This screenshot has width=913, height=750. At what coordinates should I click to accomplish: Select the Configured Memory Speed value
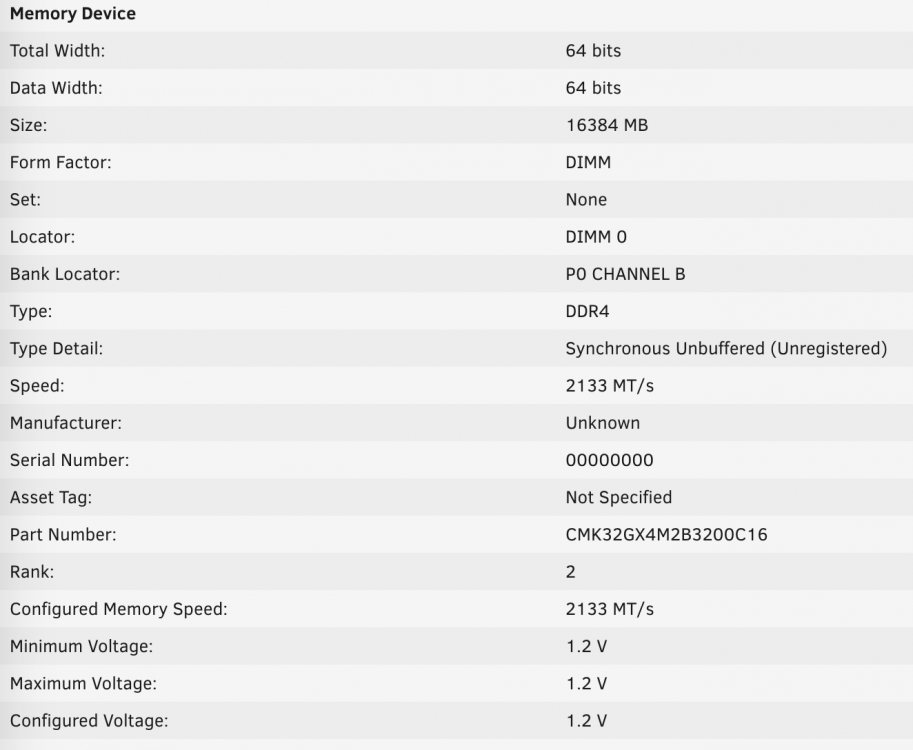pos(610,609)
